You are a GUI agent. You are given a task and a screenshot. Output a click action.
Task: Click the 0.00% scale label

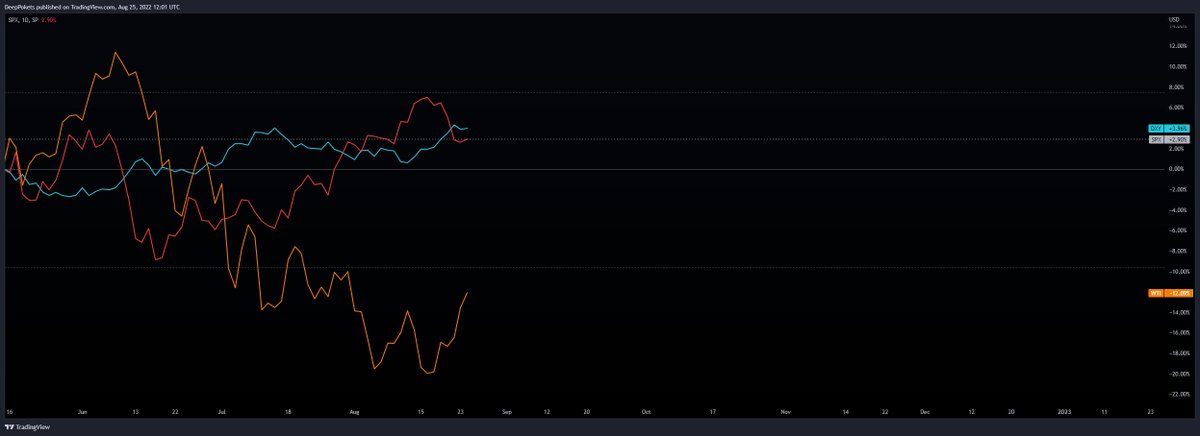pos(1177,169)
